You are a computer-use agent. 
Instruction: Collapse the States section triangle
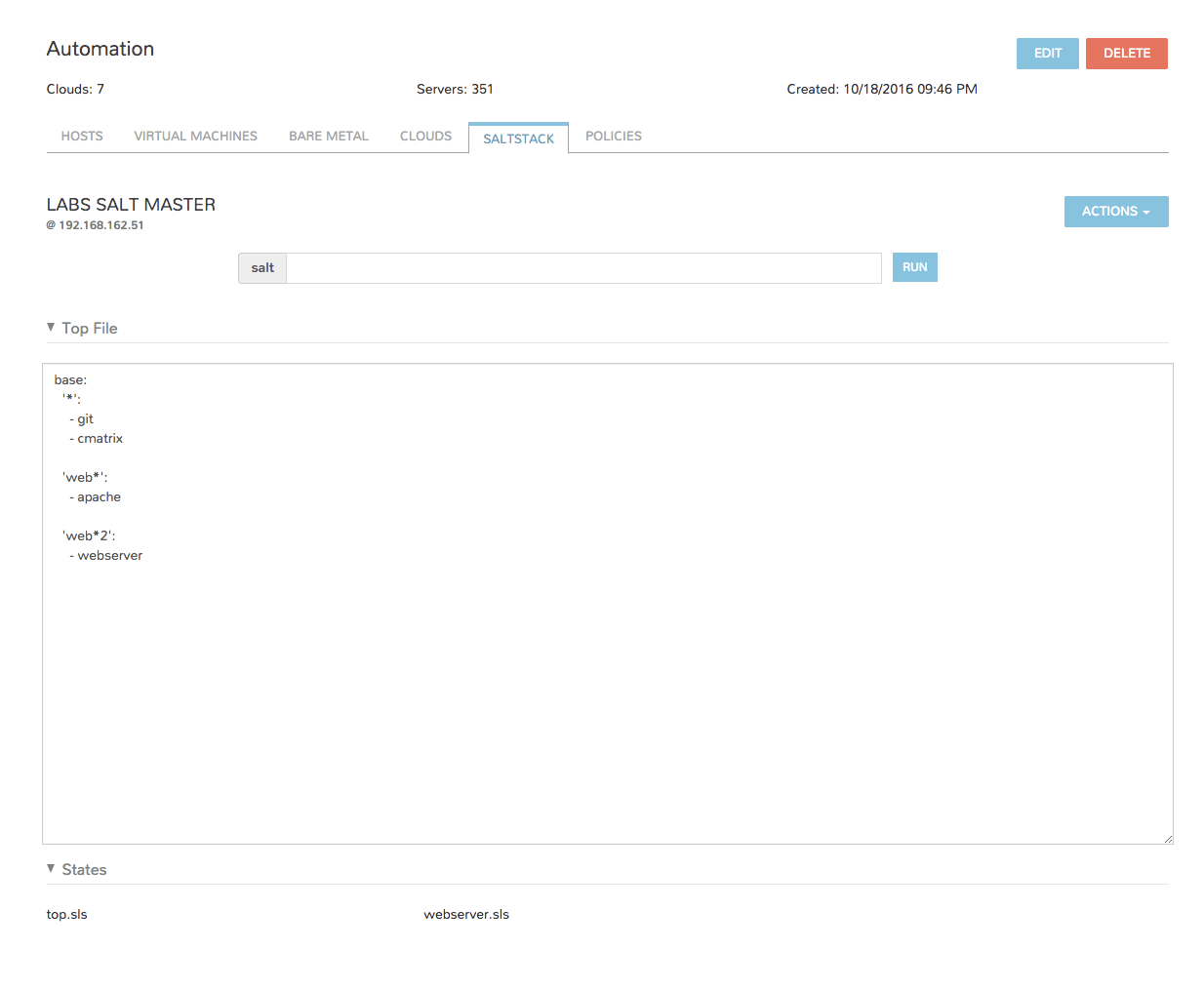click(x=51, y=869)
